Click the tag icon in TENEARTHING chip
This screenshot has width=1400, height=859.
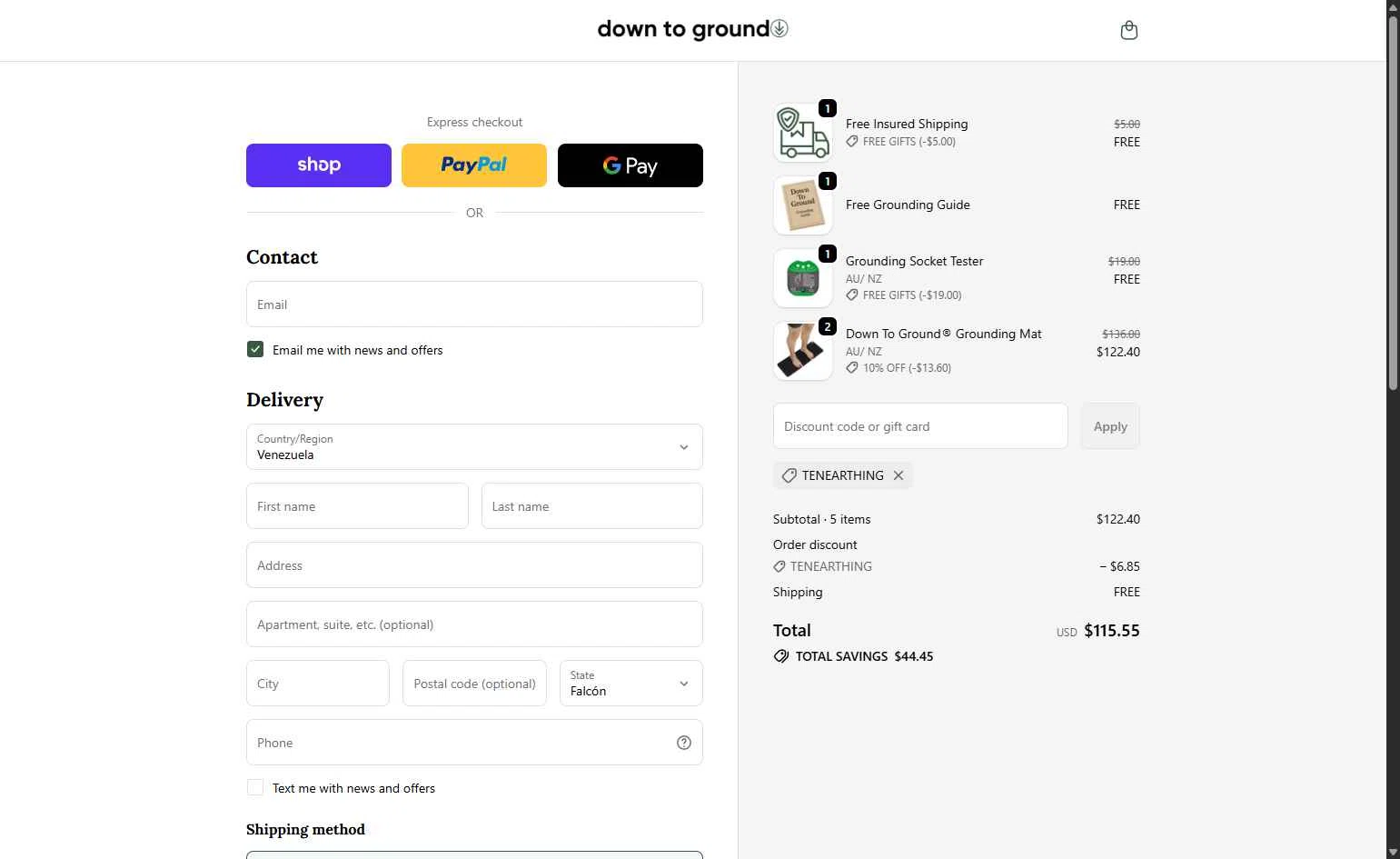pyautogui.click(x=789, y=475)
